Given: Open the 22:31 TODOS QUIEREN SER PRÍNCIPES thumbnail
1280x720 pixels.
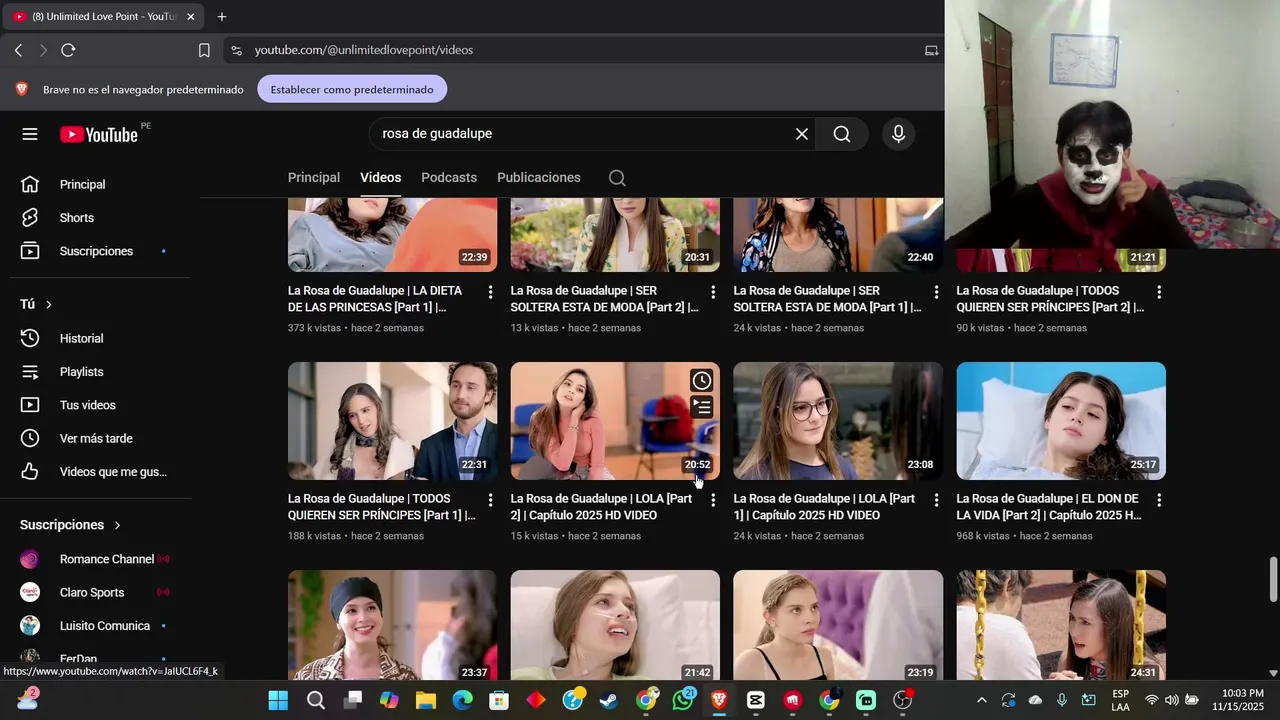Looking at the screenshot, I should [392, 421].
